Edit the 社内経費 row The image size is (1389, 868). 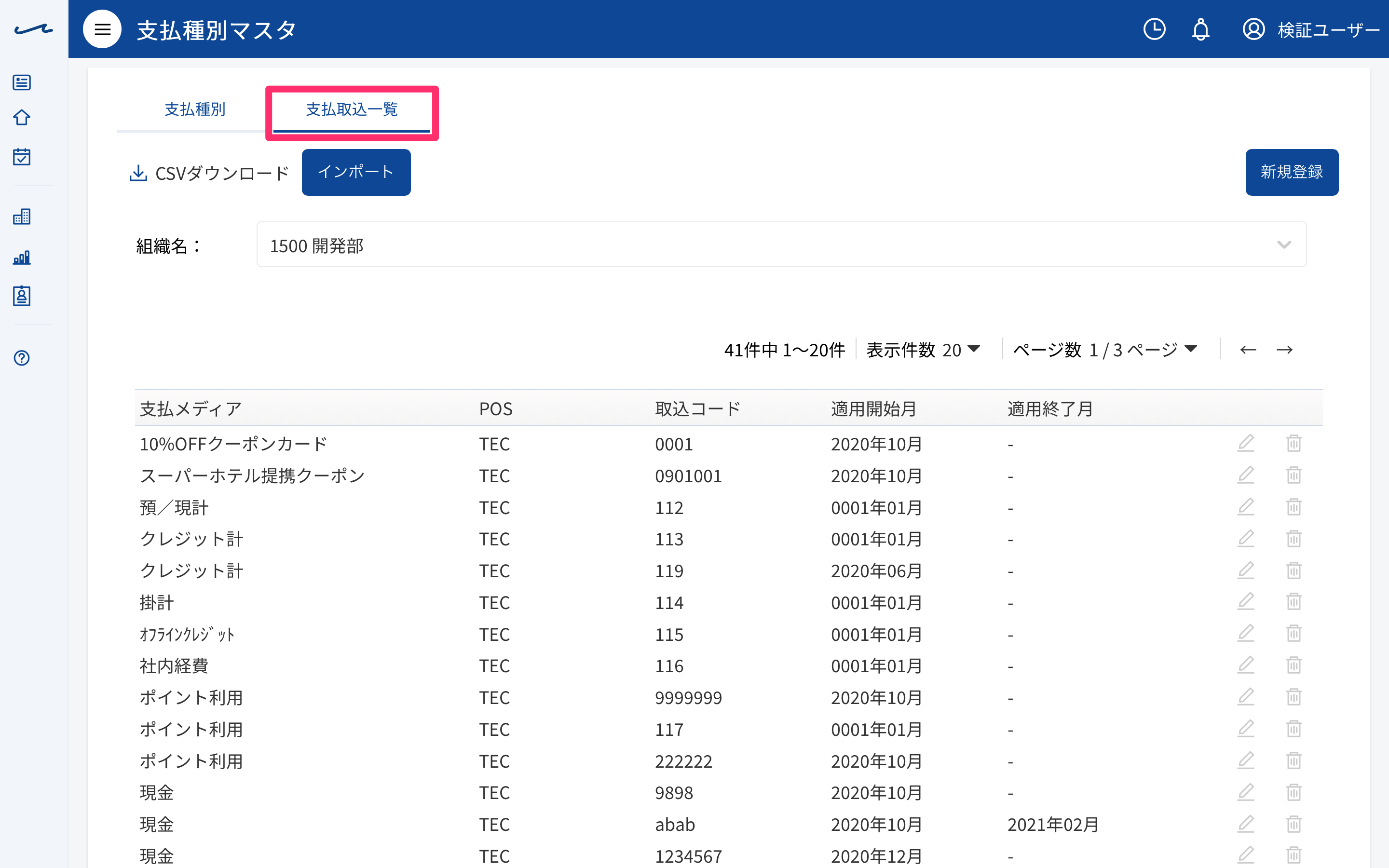click(1245, 665)
